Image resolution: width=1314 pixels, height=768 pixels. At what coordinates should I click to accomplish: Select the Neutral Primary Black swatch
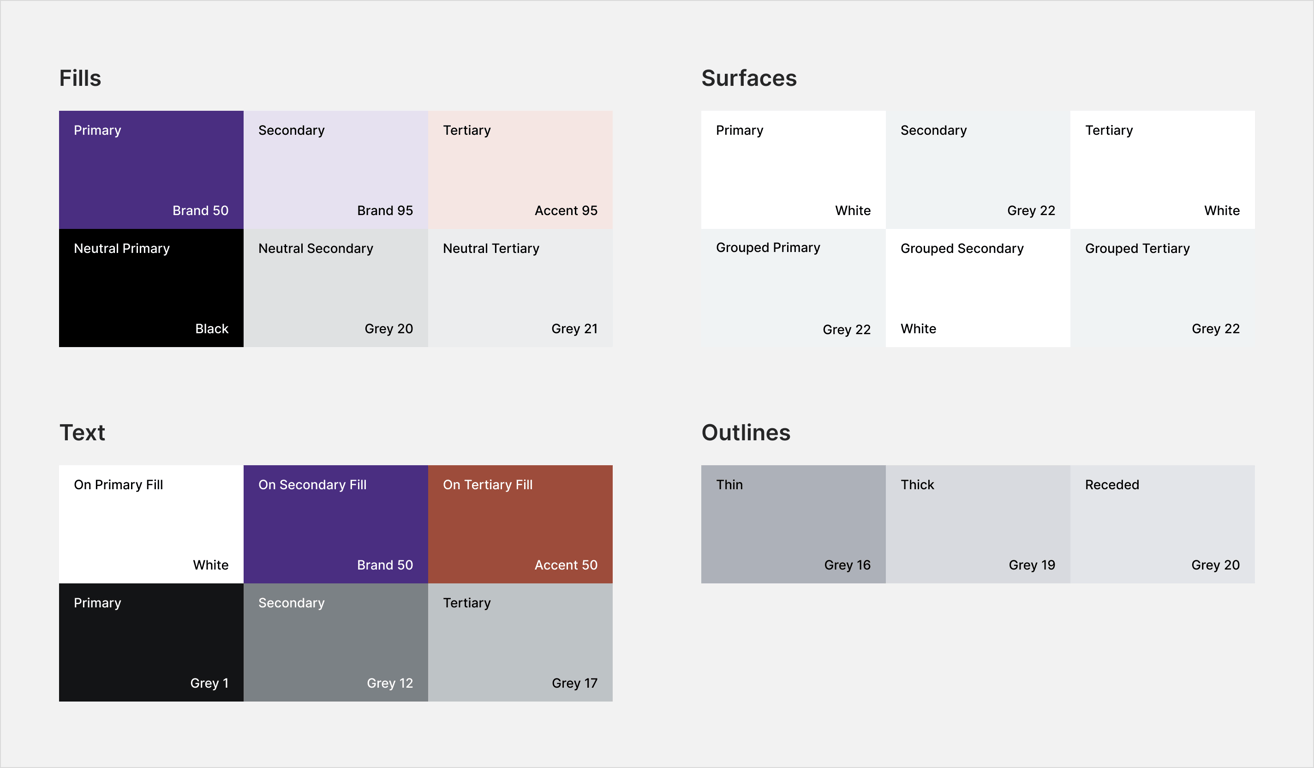pyautogui.click(x=151, y=288)
